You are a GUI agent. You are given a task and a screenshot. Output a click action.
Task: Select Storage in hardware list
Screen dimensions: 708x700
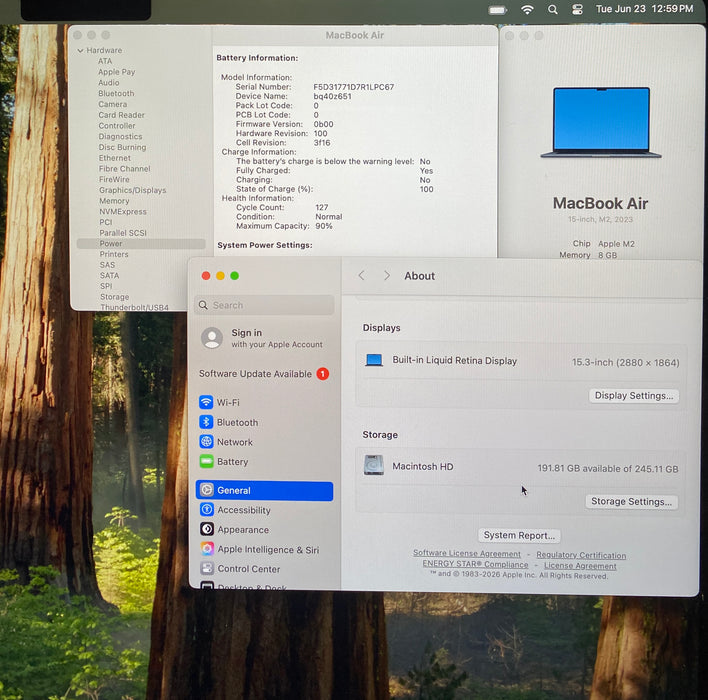coord(115,297)
